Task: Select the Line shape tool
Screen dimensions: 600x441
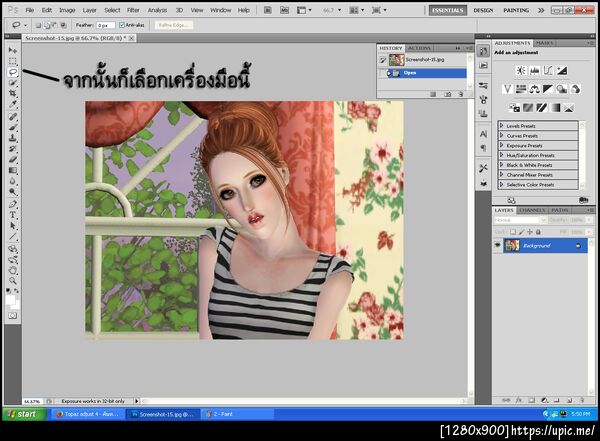Action: click(x=13, y=237)
